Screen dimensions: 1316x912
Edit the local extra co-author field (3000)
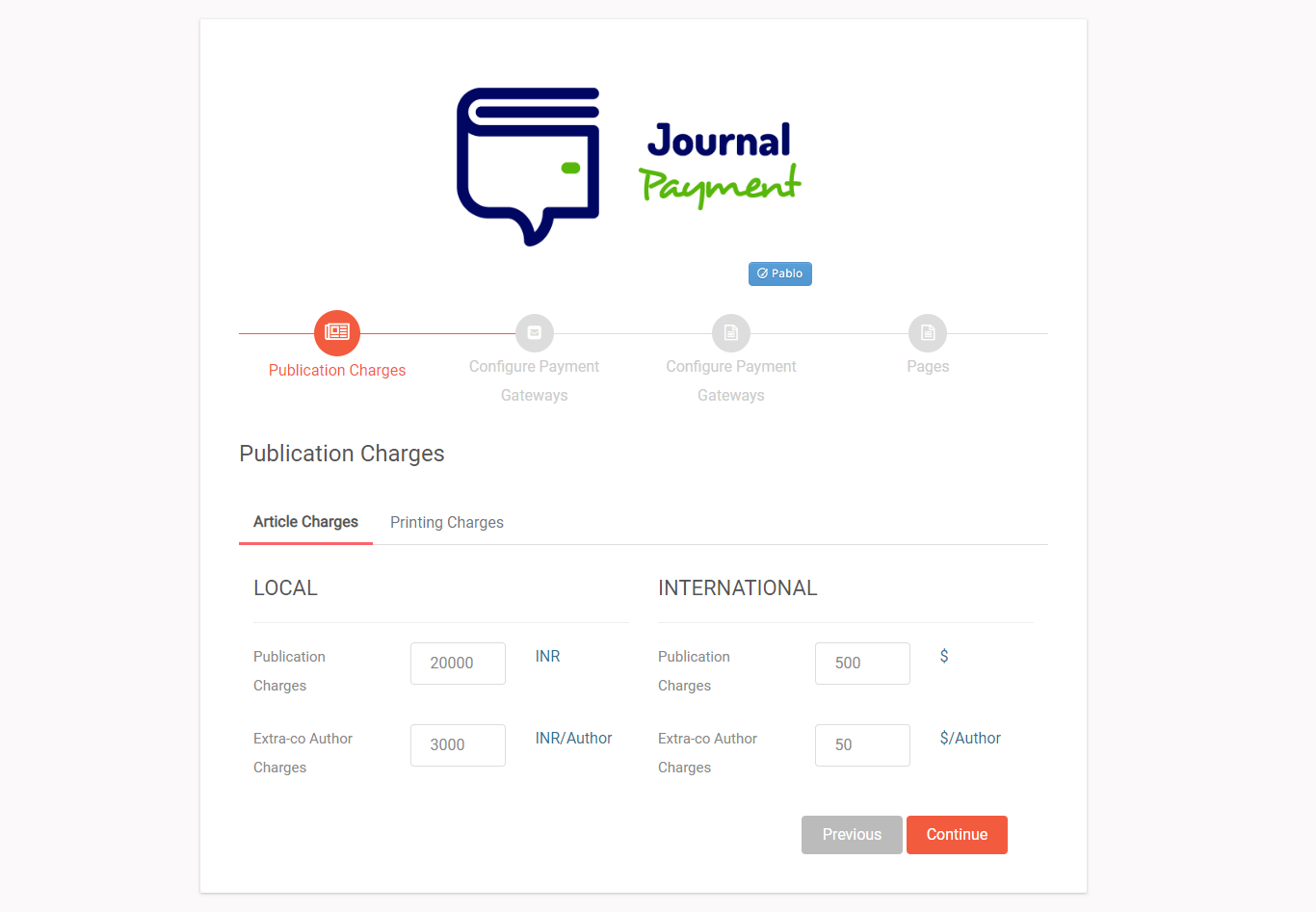coord(458,745)
